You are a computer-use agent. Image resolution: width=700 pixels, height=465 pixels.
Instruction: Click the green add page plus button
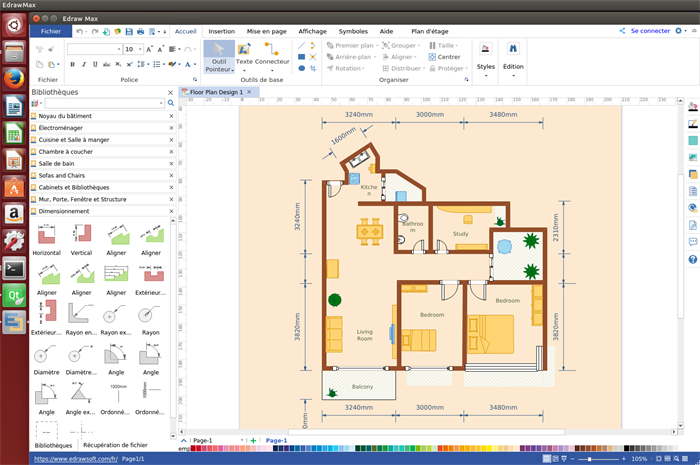click(253, 440)
